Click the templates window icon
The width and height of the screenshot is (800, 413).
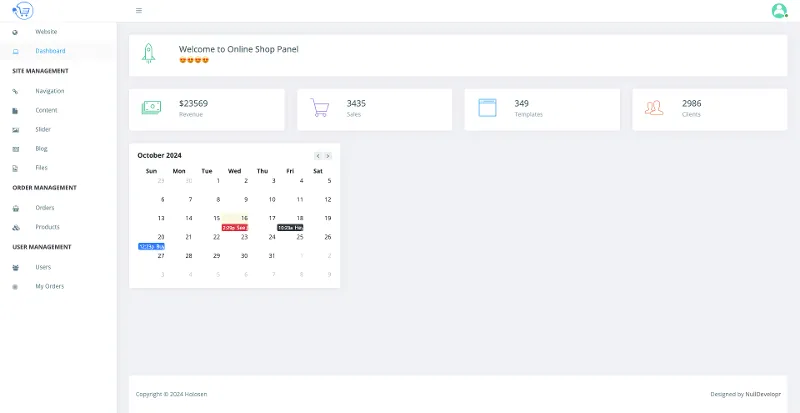(x=487, y=108)
